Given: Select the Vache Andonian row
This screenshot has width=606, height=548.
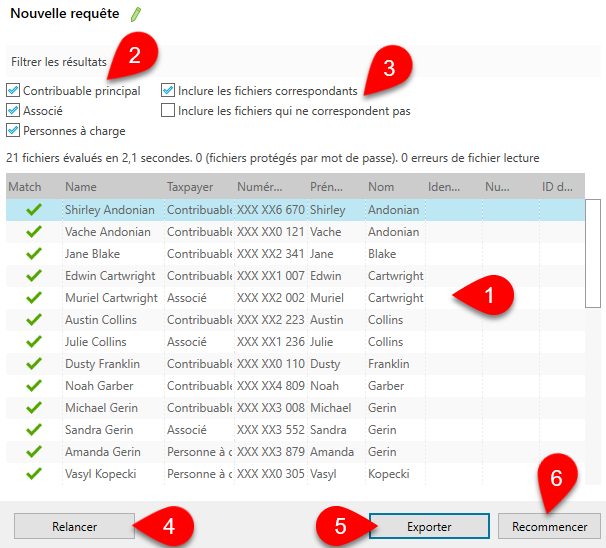Looking at the screenshot, I should pyautogui.click(x=295, y=232).
